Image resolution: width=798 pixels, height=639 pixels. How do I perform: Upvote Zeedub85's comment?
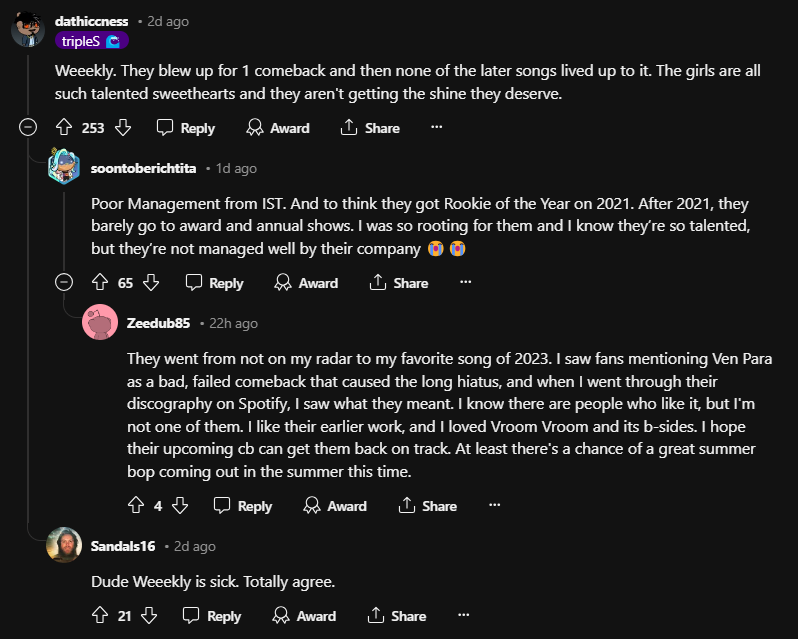(136, 506)
